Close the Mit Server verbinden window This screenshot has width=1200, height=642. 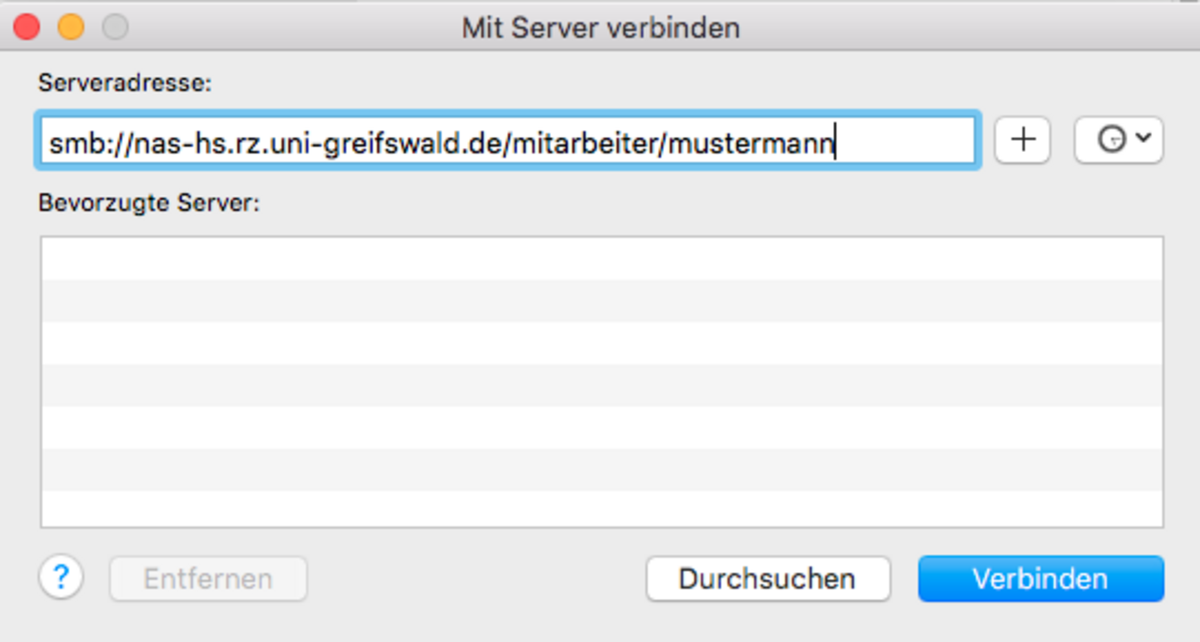pyautogui.click(x=26, y=27)
